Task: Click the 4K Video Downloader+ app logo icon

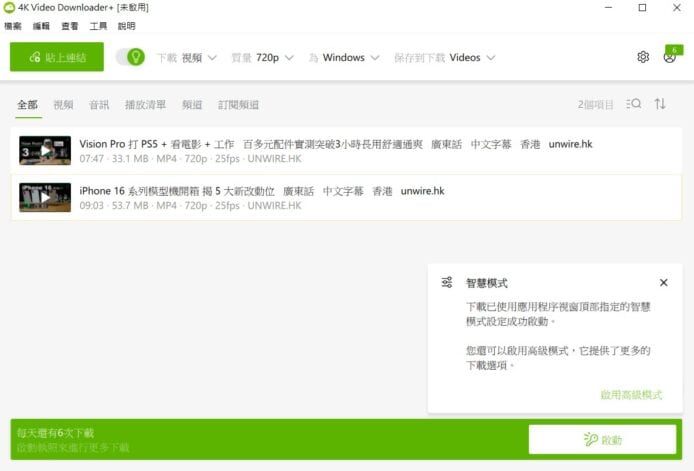Action: click(x=9, y=8)
